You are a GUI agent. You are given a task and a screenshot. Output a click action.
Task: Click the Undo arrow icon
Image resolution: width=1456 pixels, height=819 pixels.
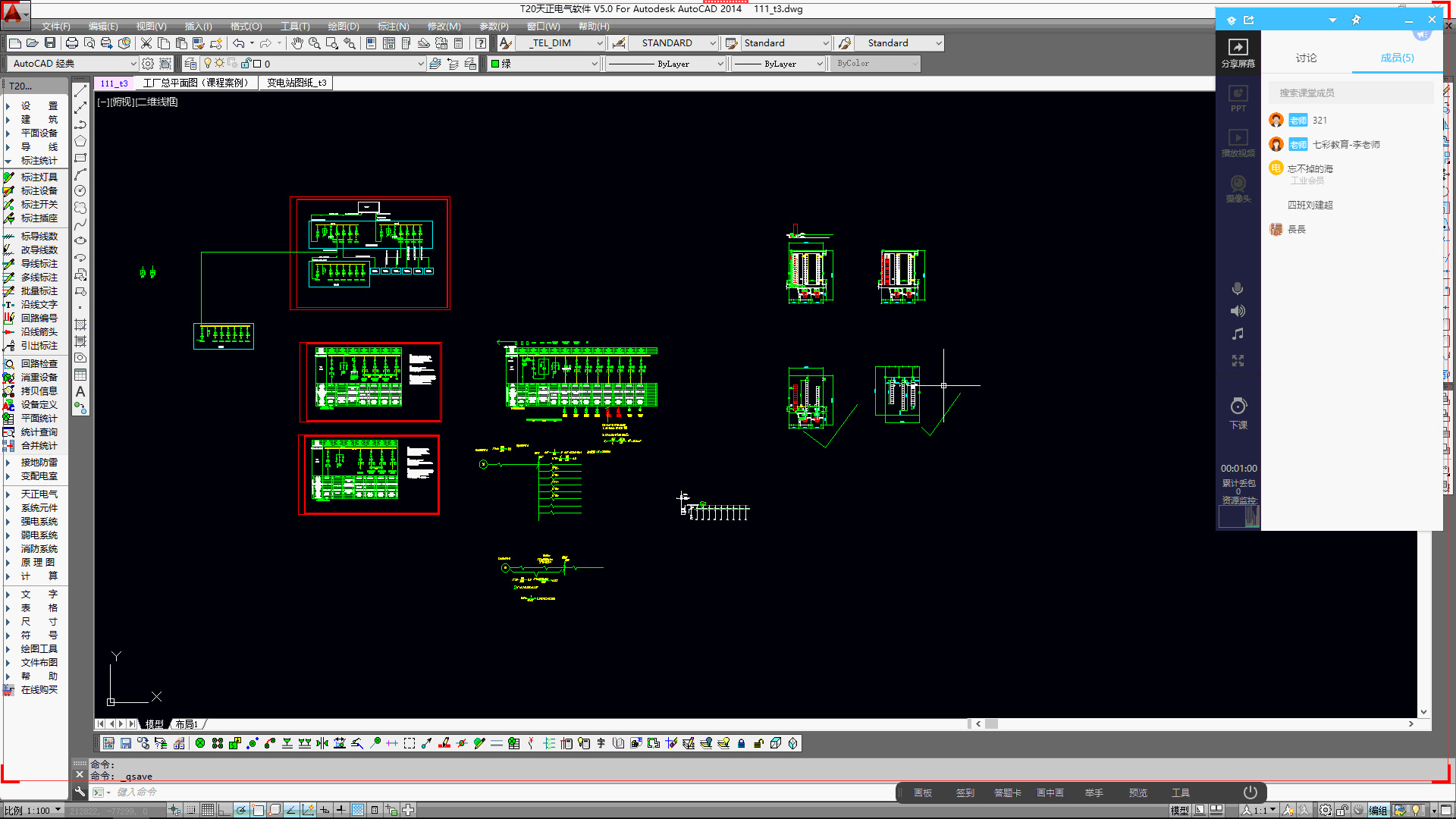pos(238,43)
